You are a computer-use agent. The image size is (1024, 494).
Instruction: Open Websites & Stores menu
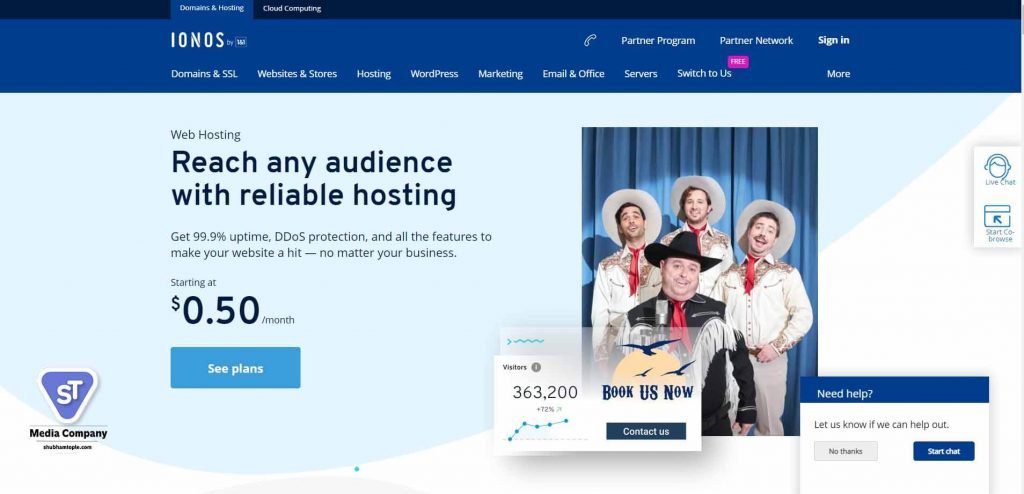click(x=297, y=74)
